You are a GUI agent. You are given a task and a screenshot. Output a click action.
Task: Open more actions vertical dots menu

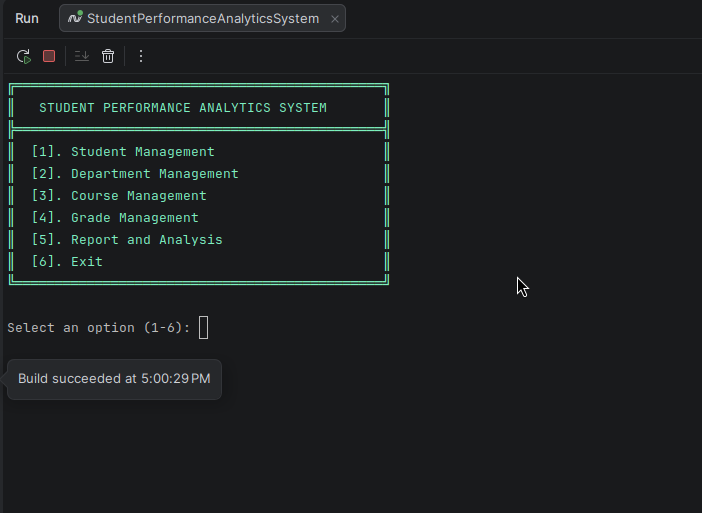141,56
